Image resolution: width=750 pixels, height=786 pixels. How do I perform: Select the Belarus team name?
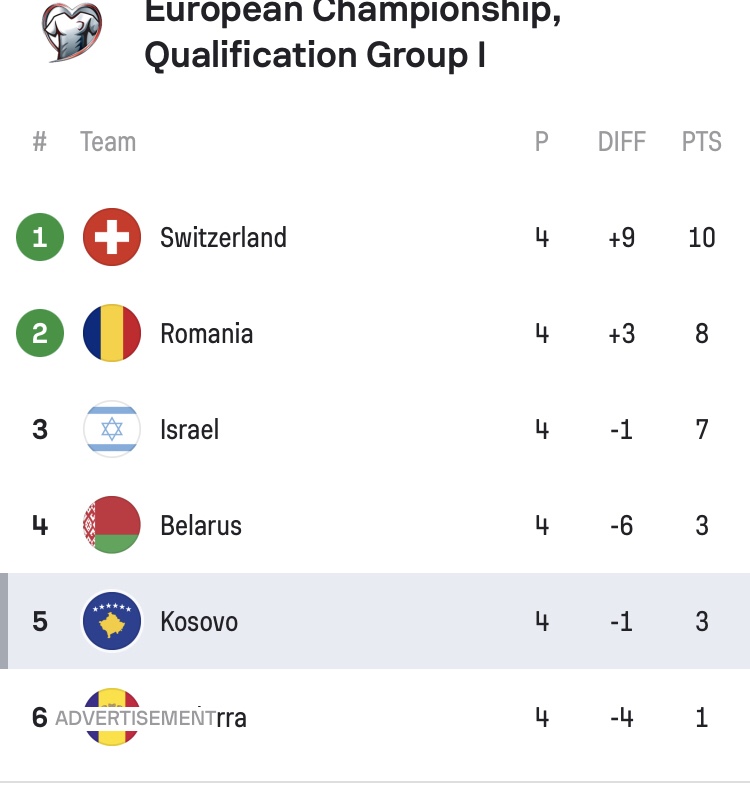201,526
